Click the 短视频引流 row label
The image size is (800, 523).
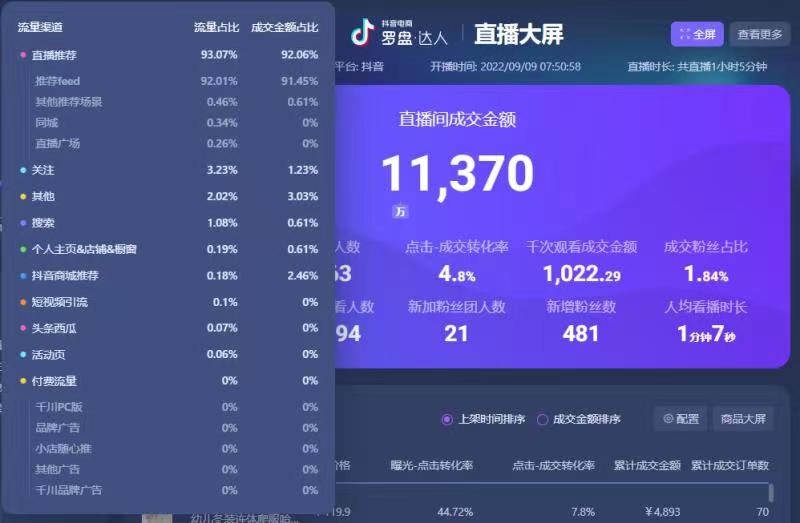point(60,302)
